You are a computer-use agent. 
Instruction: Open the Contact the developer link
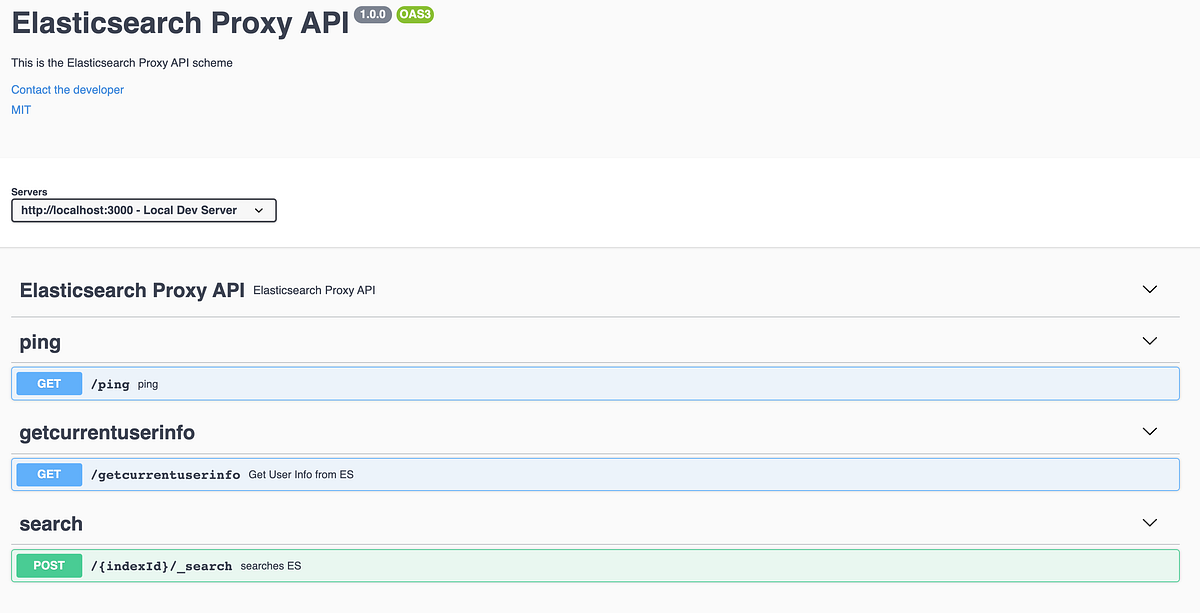click(67, 89)
